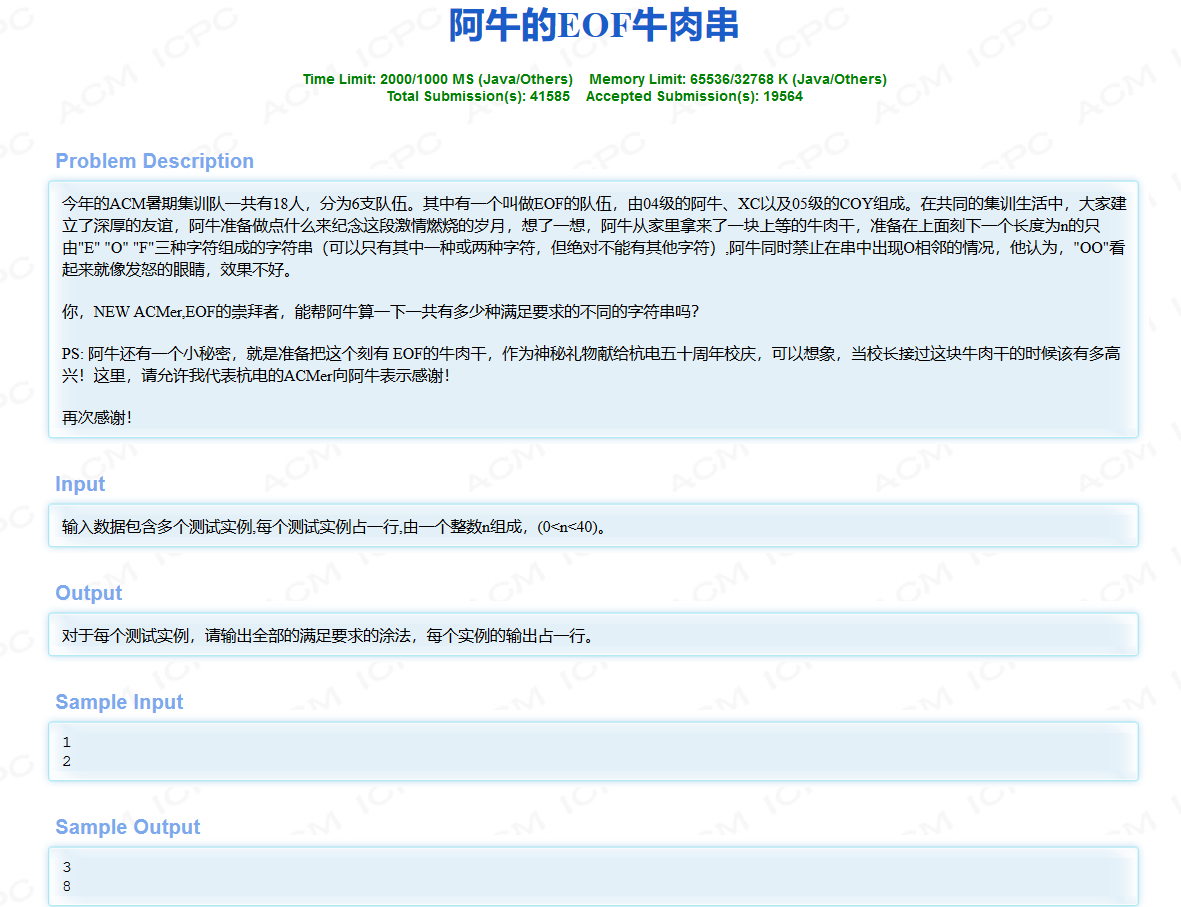This screenshot has height=907, width=1181.
Task: Click the input description 输入数据包含多个测试实例
Action: coord(334,527)
